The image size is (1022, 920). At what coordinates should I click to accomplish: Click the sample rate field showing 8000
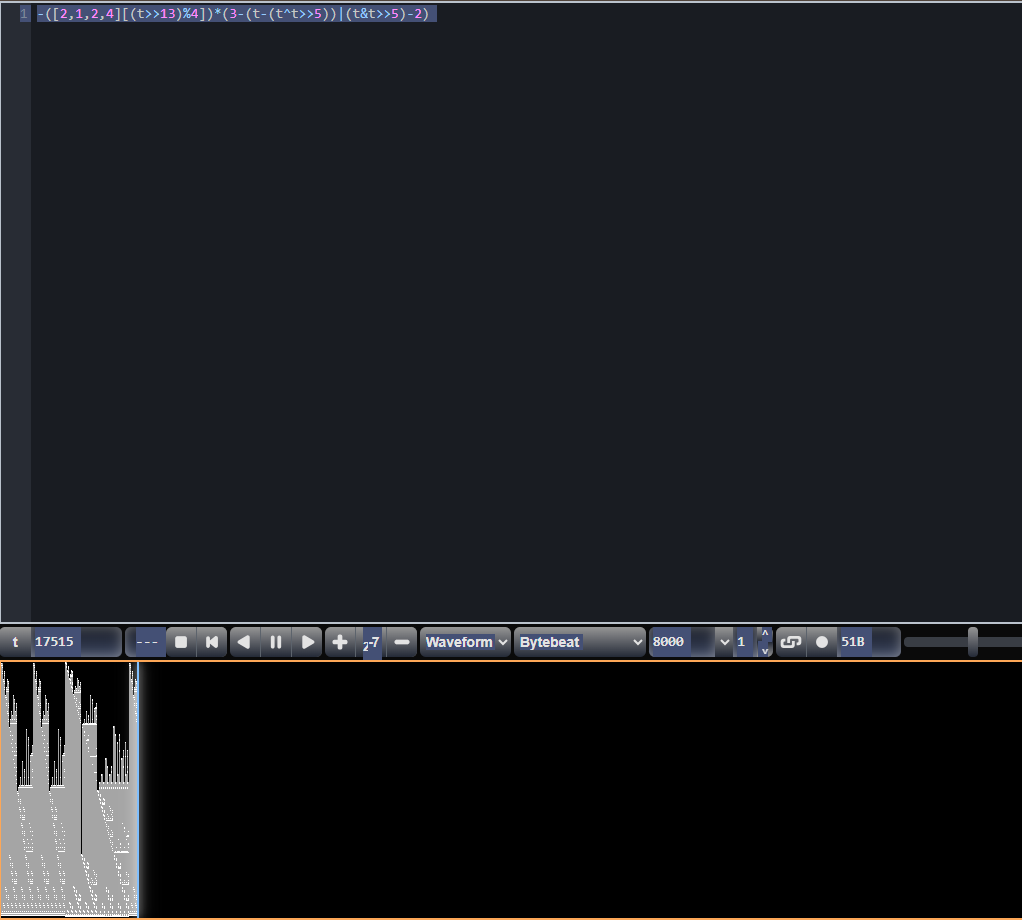click(680, 642)
